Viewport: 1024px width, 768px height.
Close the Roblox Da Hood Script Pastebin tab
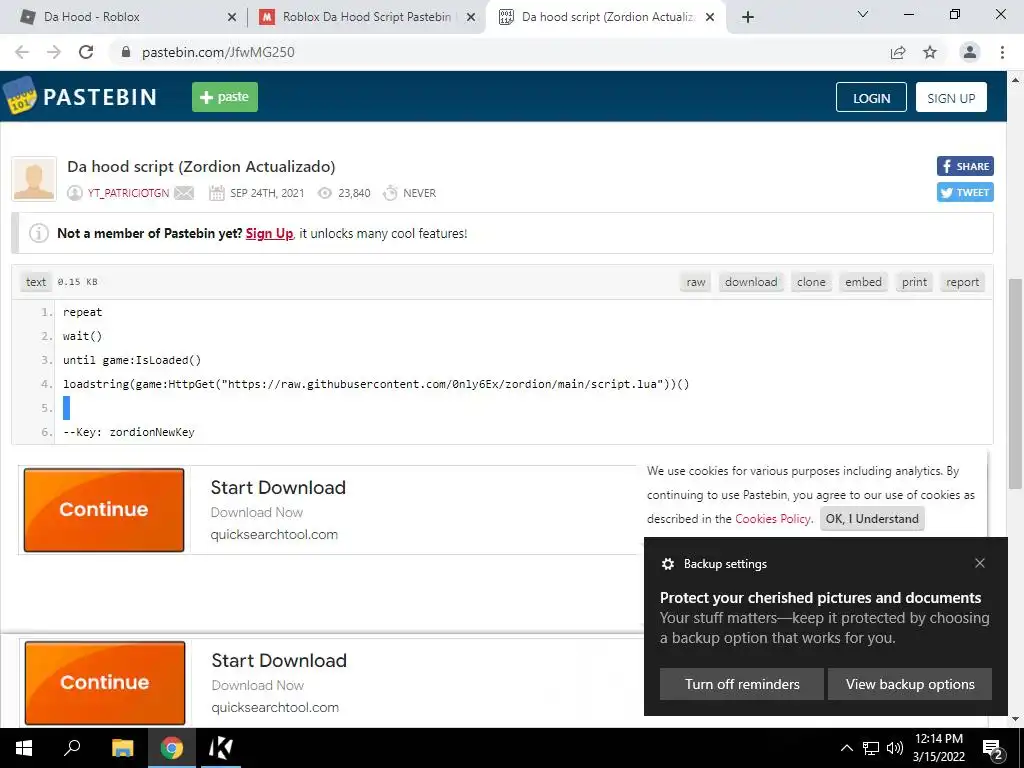coord(471,18)
